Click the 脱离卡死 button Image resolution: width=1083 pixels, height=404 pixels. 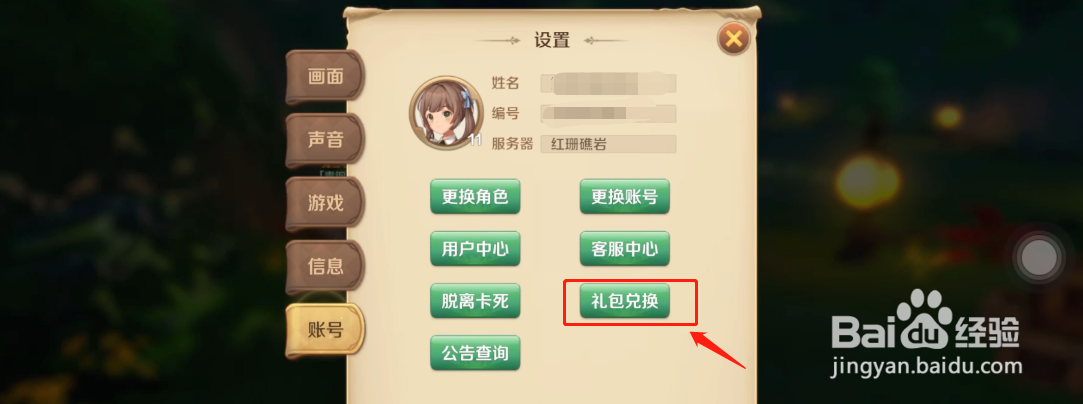coord(475,300)
